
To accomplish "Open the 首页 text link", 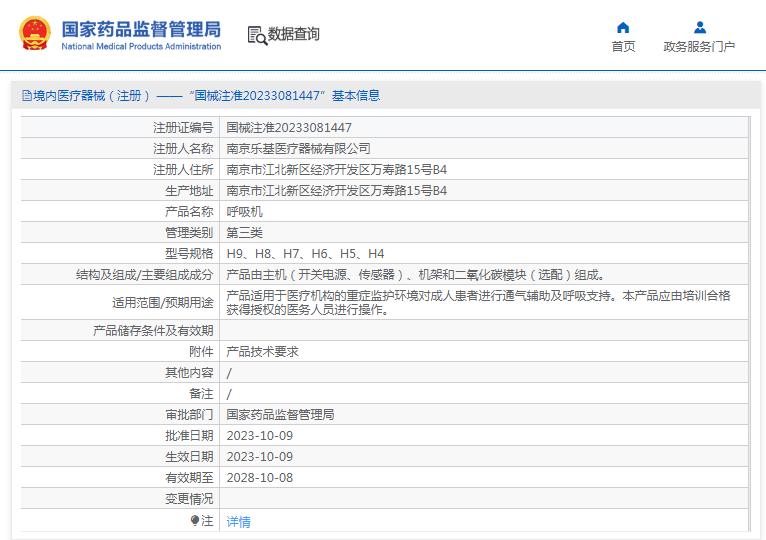I will point(623,47).
